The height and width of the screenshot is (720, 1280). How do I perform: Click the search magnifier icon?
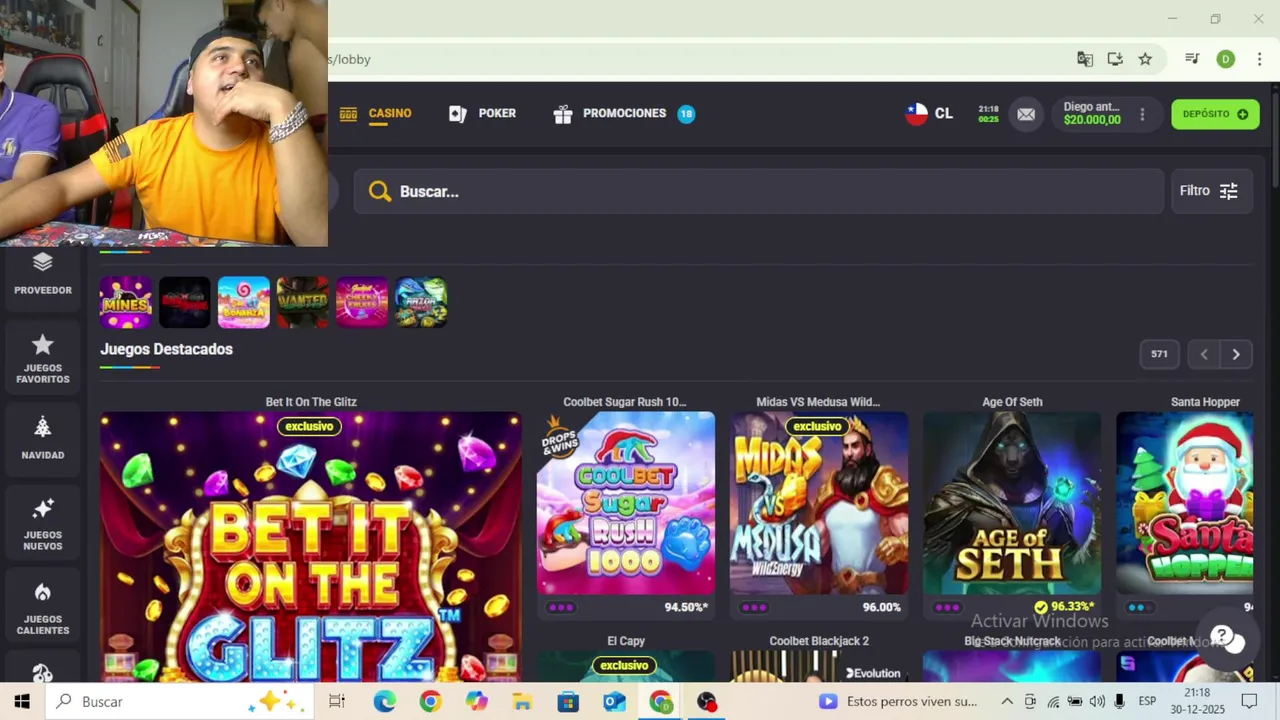[380, 191]
